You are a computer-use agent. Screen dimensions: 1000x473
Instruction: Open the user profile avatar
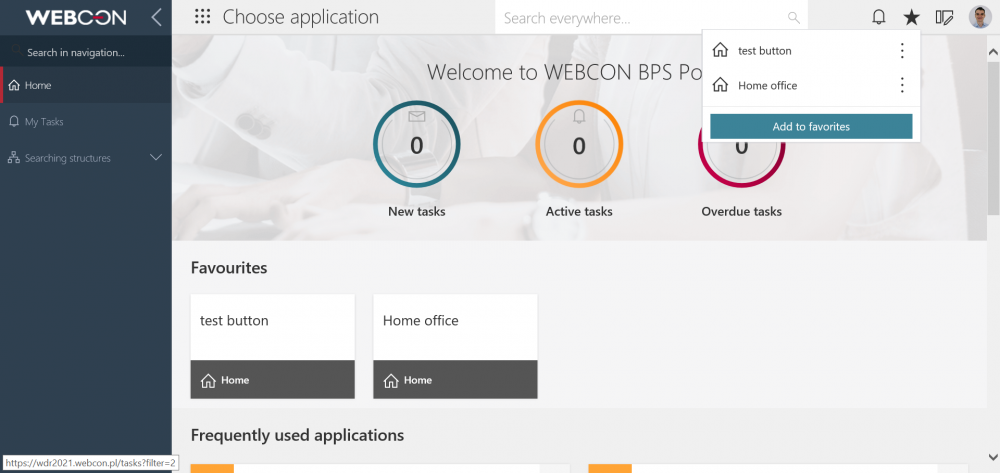pos(980,17)
